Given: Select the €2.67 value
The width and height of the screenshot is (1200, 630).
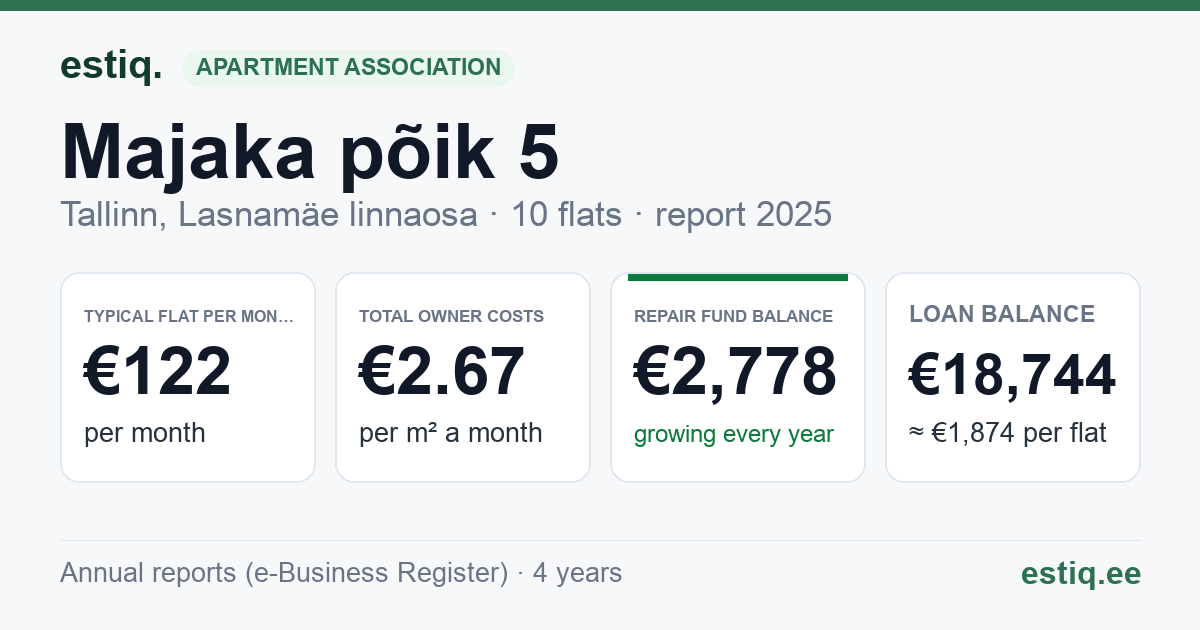Looking at the screenshot, I should tap(442, 371).
